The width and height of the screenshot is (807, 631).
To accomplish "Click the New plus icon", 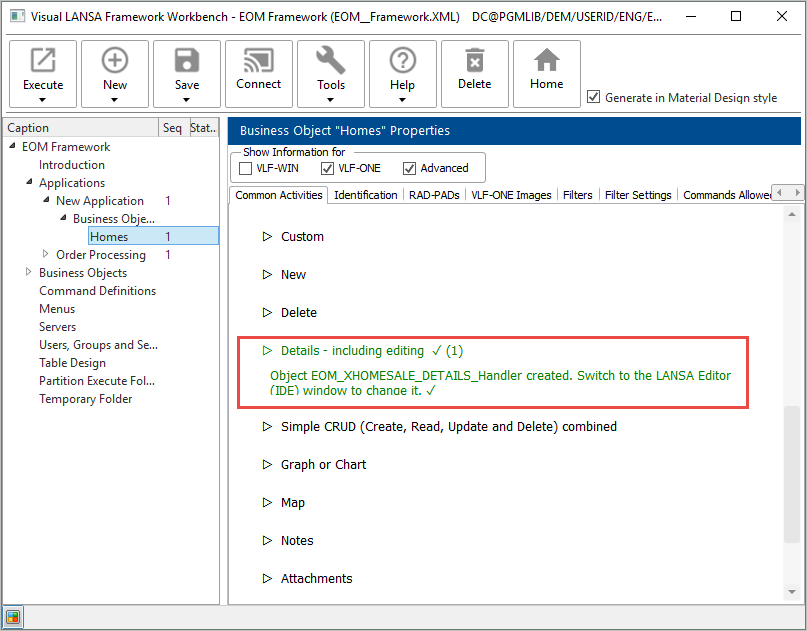I will 115,61.
